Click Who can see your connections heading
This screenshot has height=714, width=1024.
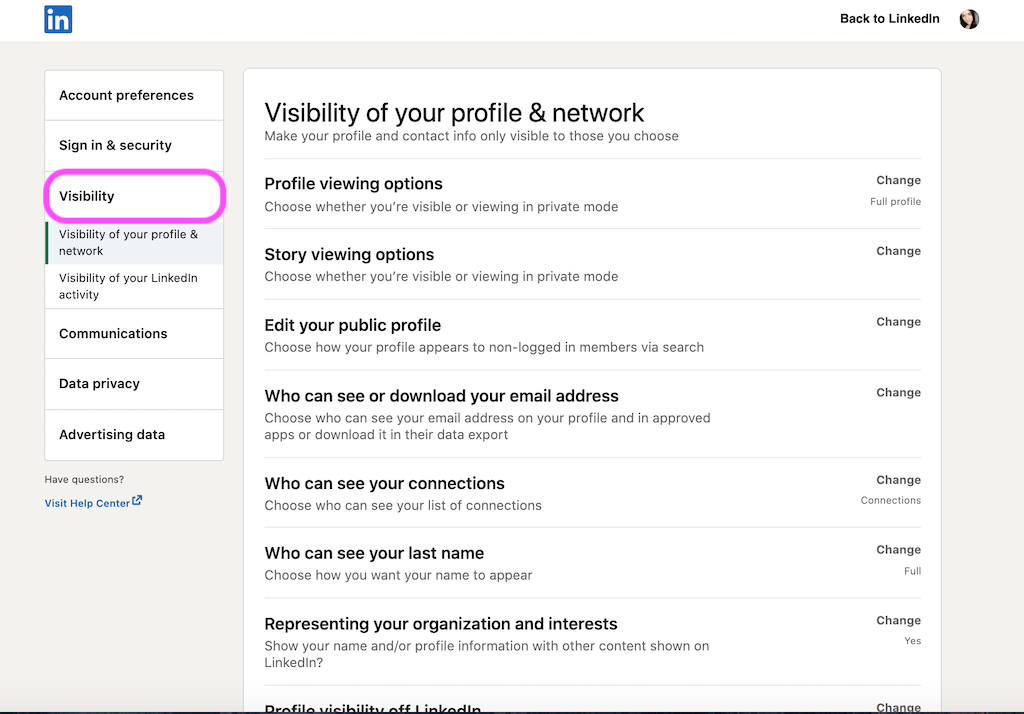pos(385,483)
